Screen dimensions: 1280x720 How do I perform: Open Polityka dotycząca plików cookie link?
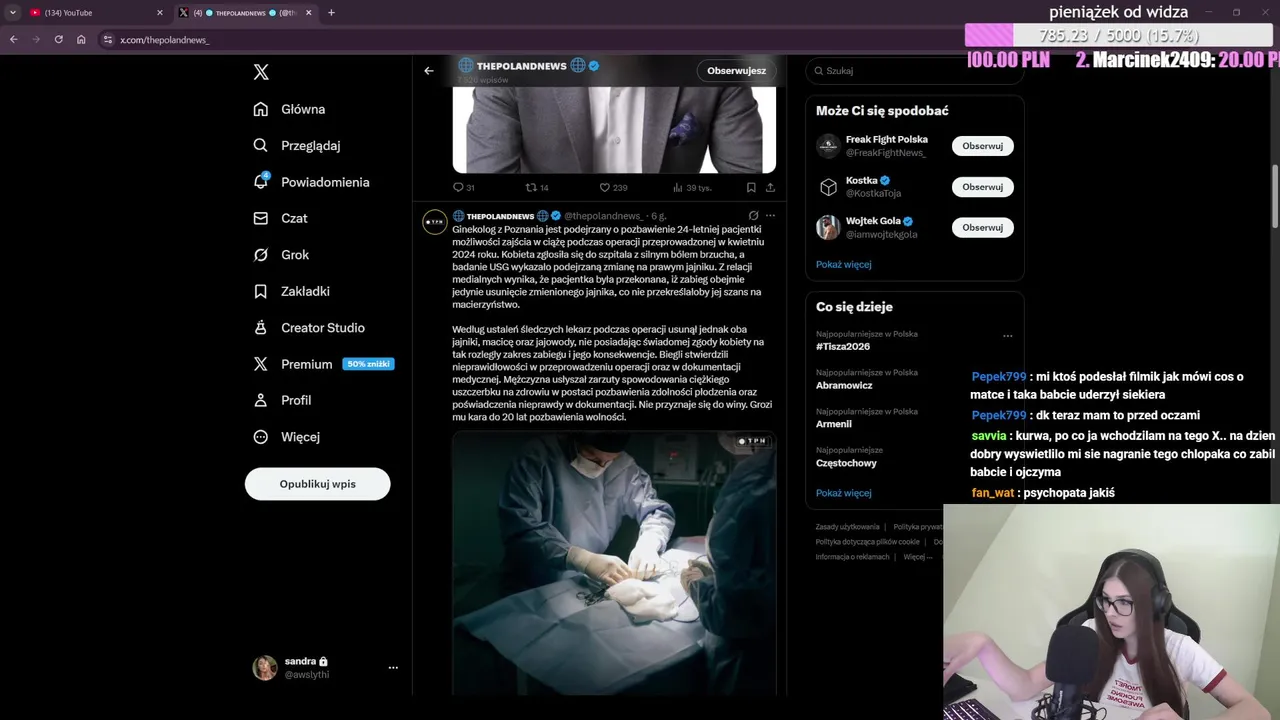[x=867, y=542]
